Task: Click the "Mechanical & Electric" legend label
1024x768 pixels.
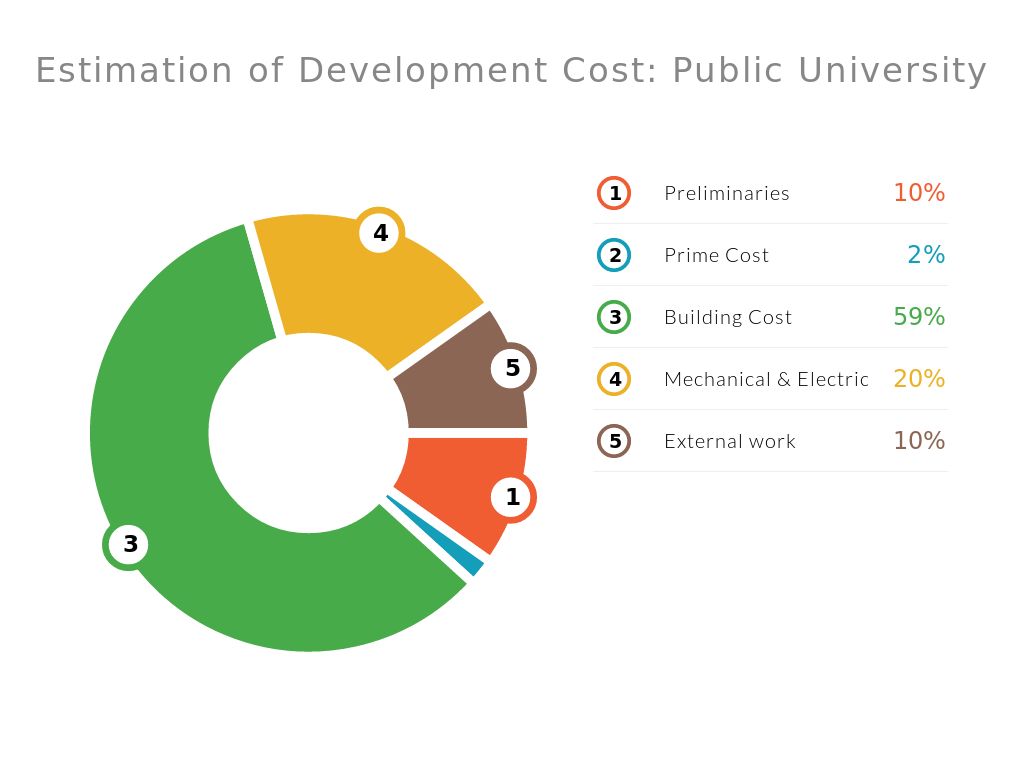Action: (766, 379)
